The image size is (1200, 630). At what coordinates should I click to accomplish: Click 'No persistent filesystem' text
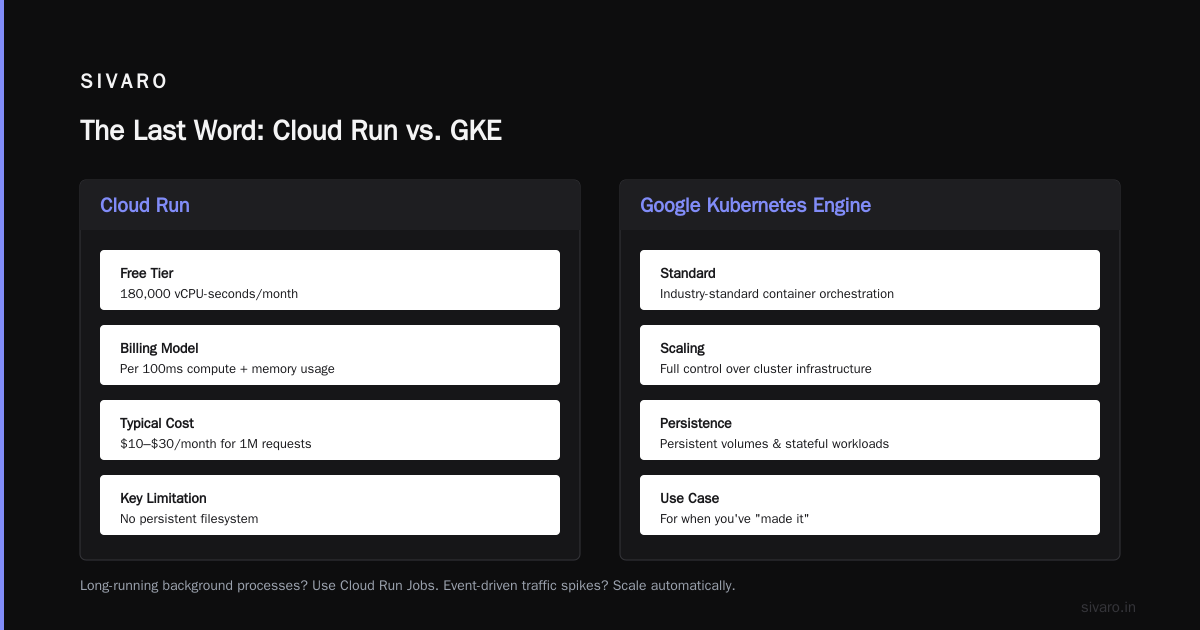pos(189,519)
